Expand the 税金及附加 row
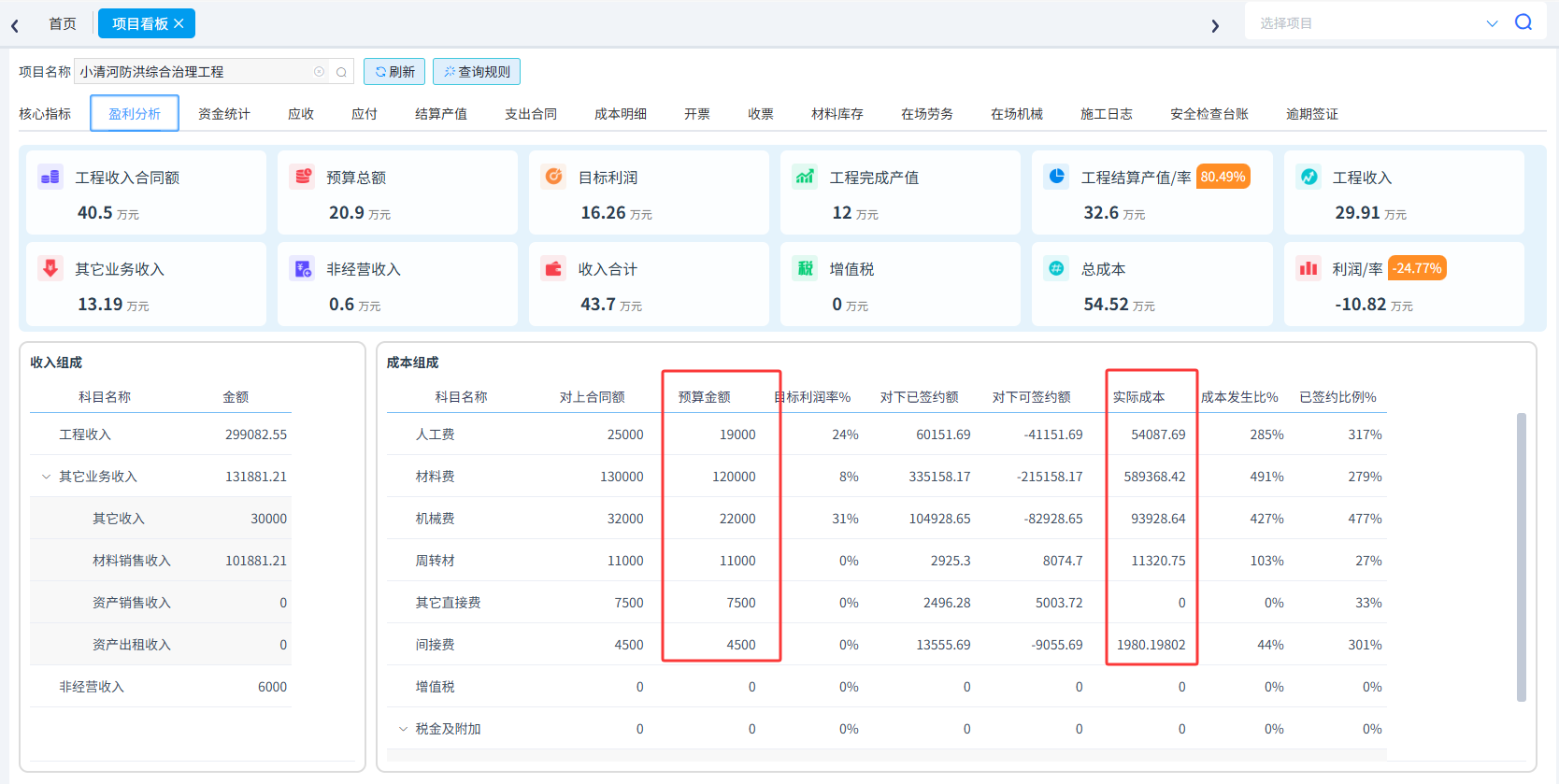 [x=403, y=729]
